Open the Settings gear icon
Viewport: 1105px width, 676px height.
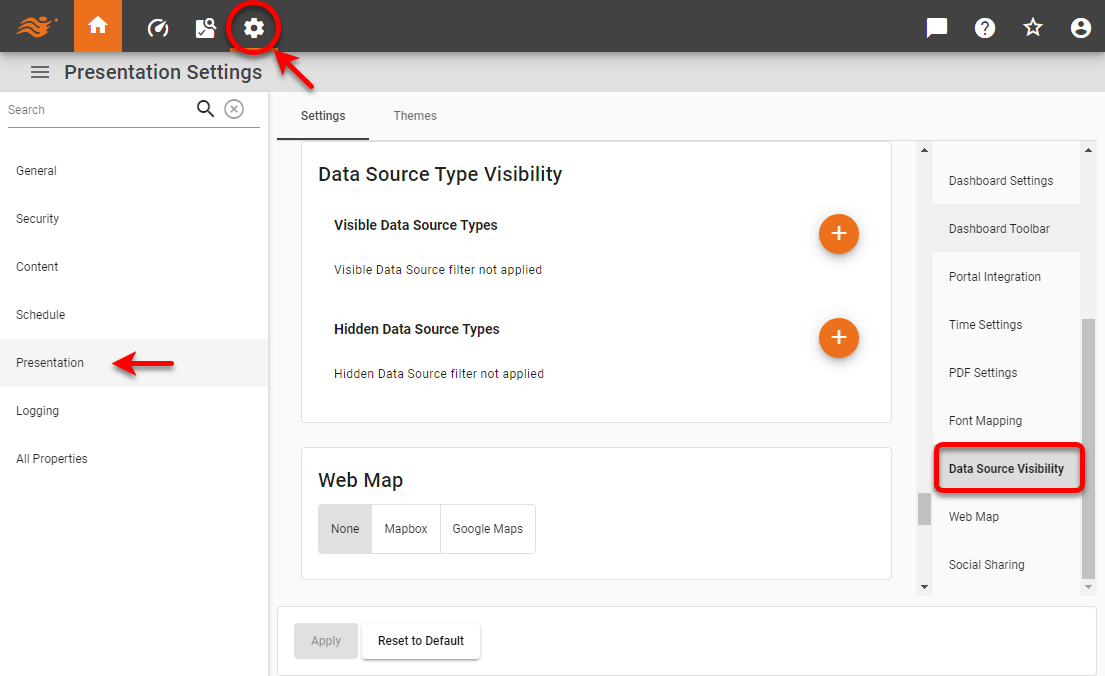pyautogui.click(x=254, y=27)
